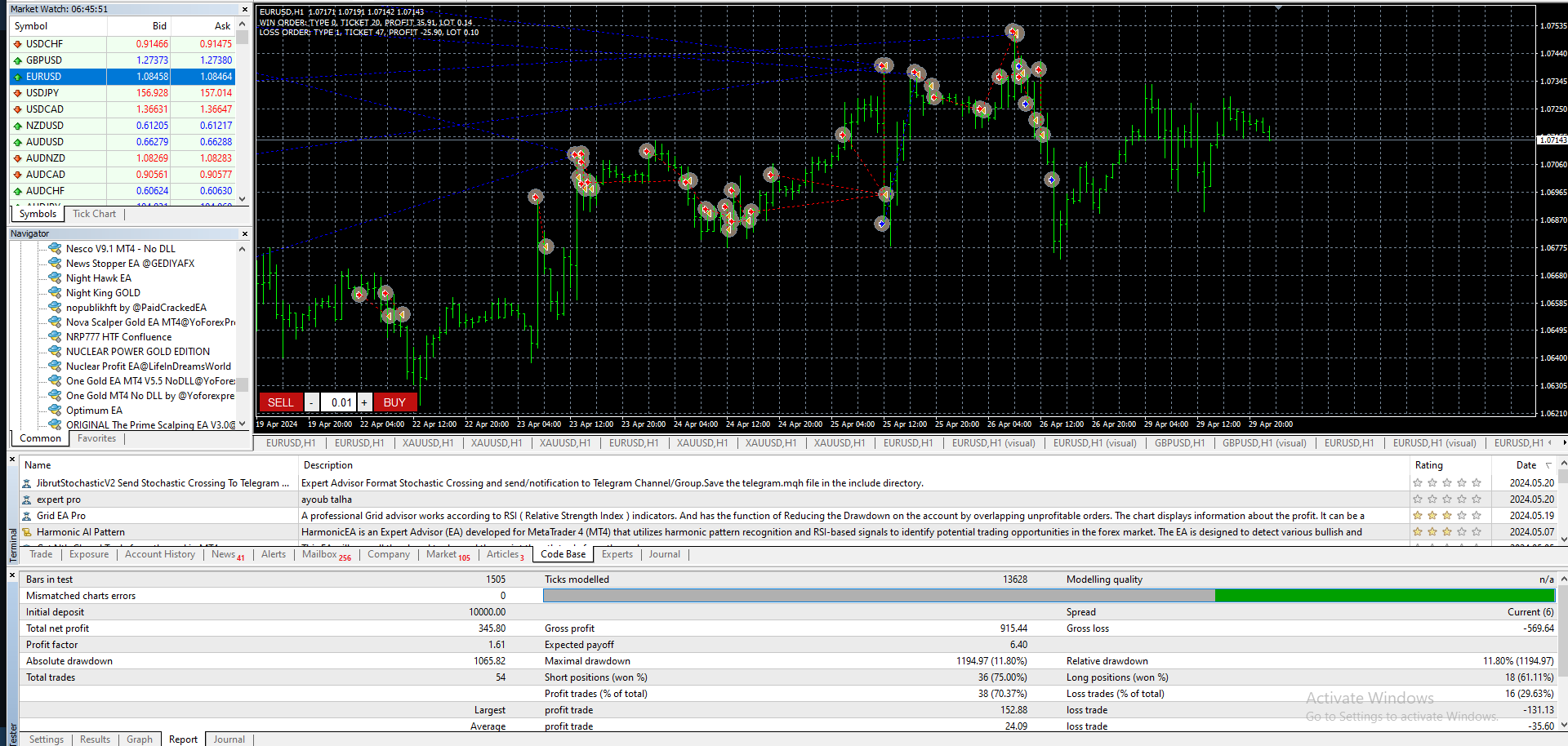1568x746 pixels.
Task: Click the Total net profit value 345.80
Action: click(x=492, y=628)
